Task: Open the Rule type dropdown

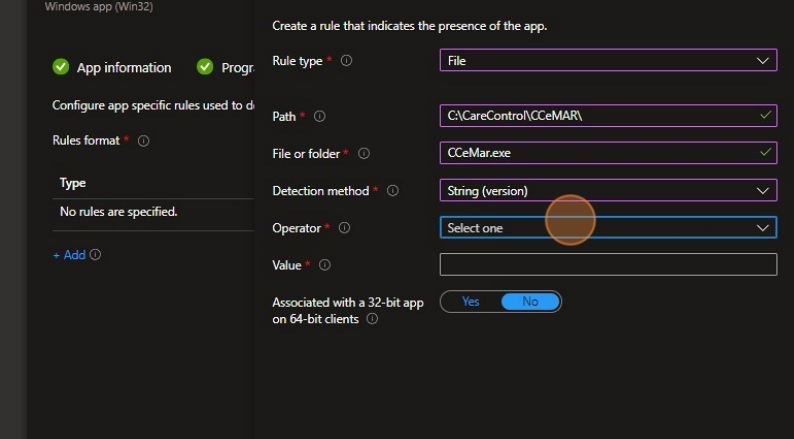Action: (x=607, y=61)
